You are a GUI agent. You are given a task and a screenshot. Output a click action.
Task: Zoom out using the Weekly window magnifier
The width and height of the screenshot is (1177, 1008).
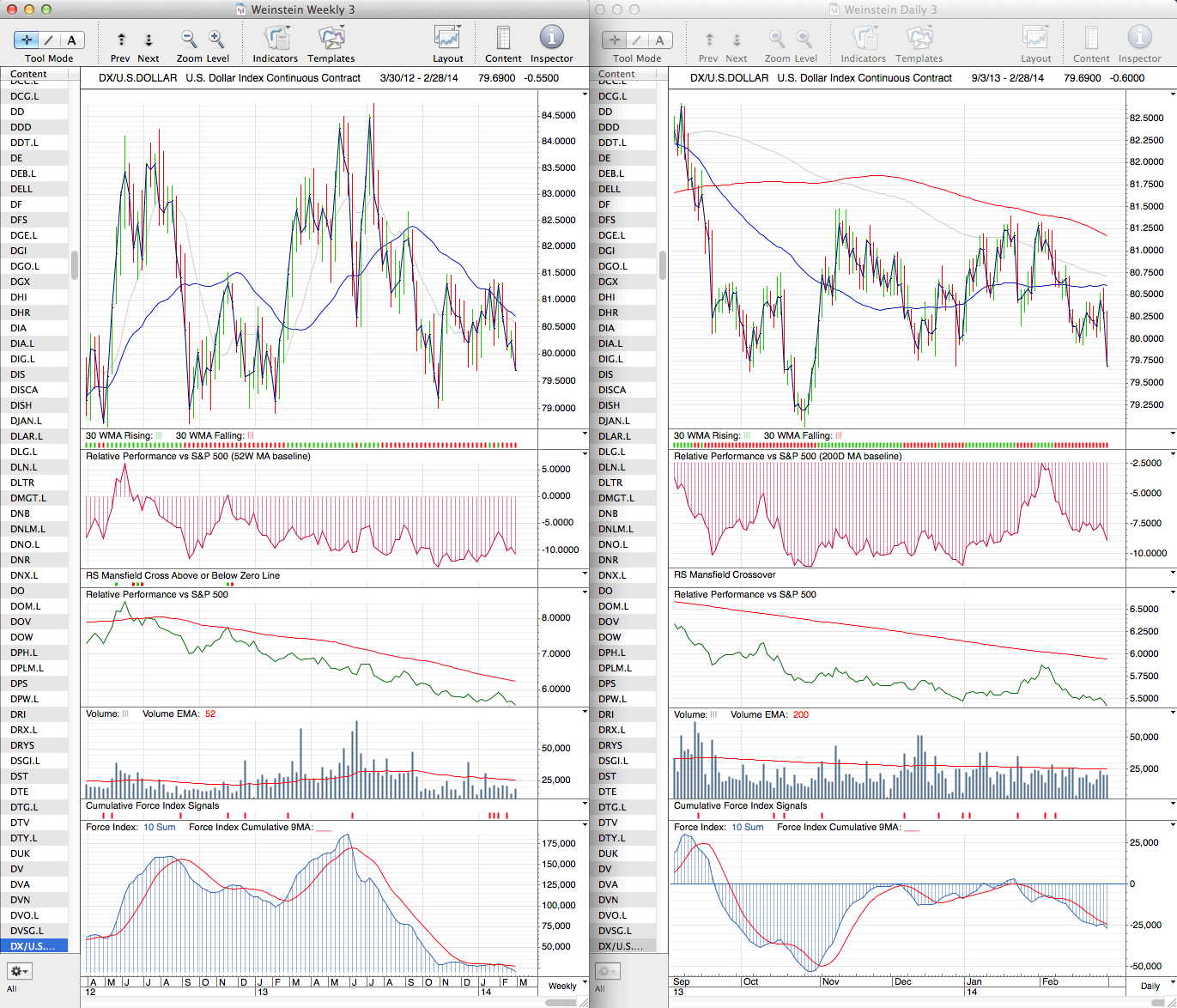[189, 39]
